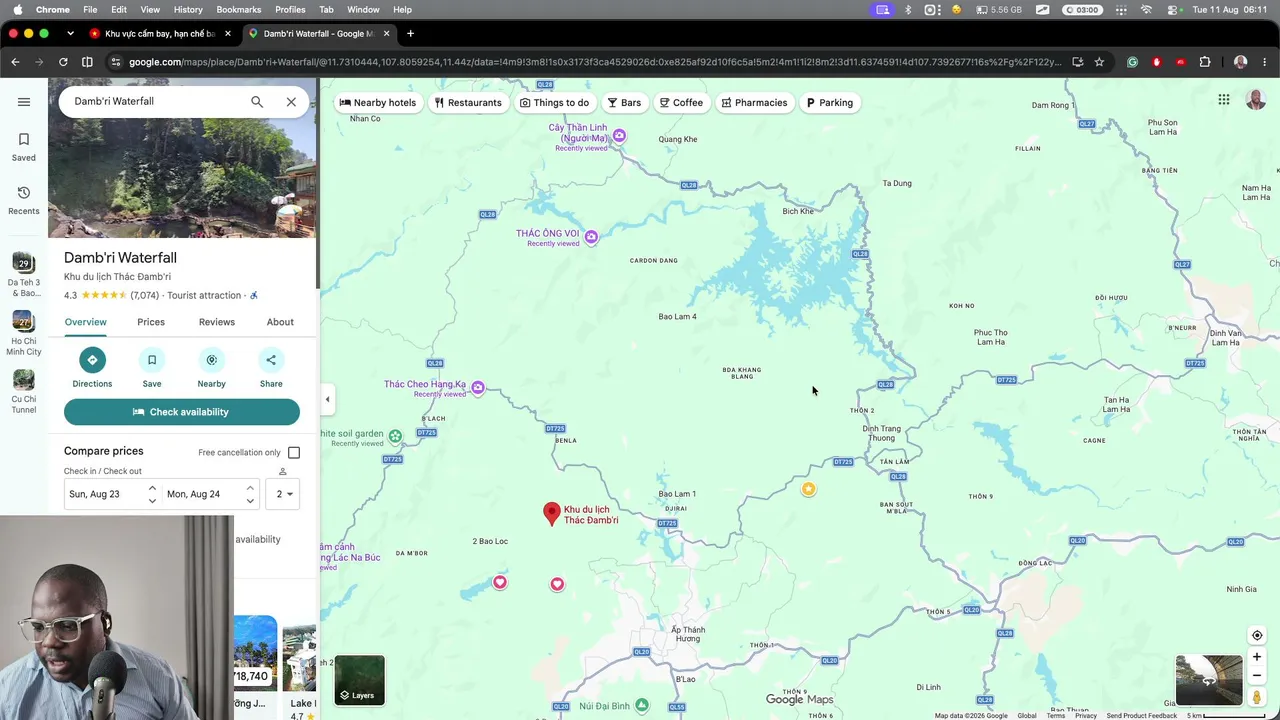Open the History menu in the menu bar

click(x=188, y=9)
